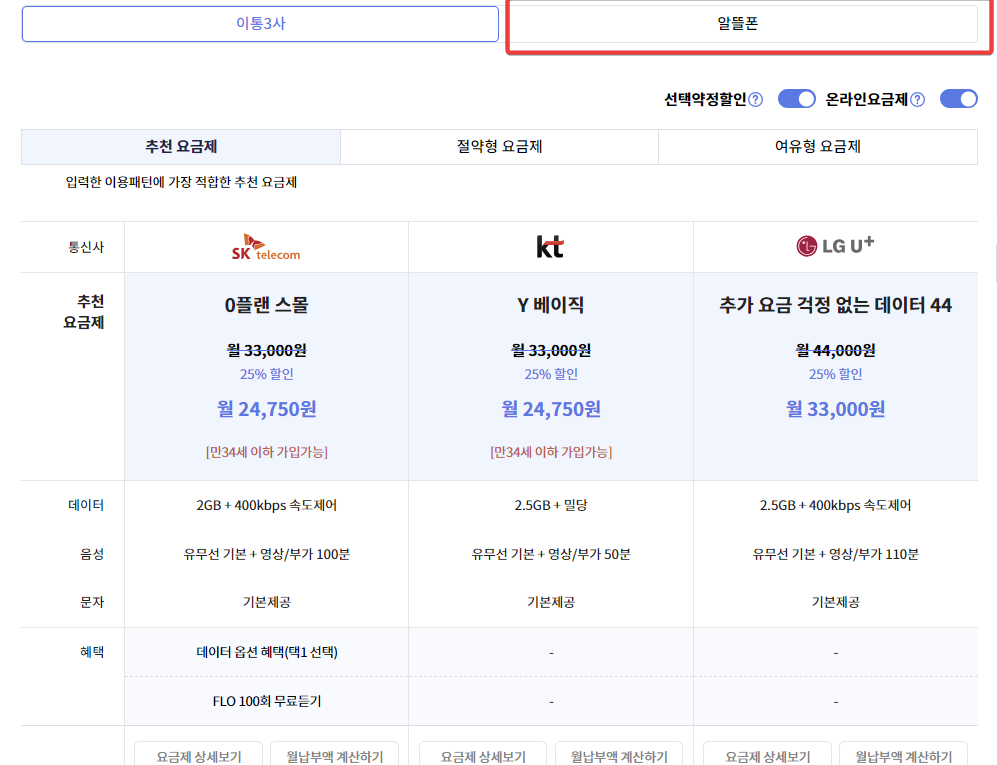Image resolution: width=997 pixels, height=765 pixels.
Task: Click the Y 베이직 plan name
Action: [551, 306]
